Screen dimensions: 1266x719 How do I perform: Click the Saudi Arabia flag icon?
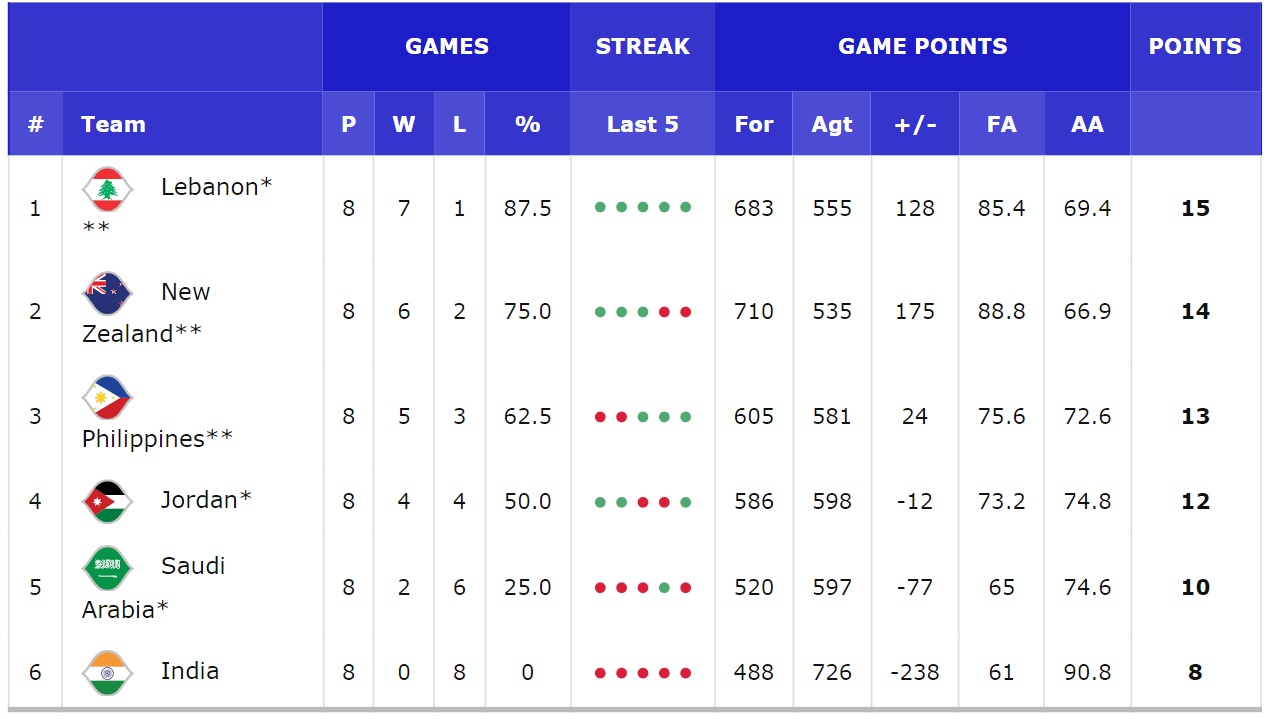pos(107,568)
